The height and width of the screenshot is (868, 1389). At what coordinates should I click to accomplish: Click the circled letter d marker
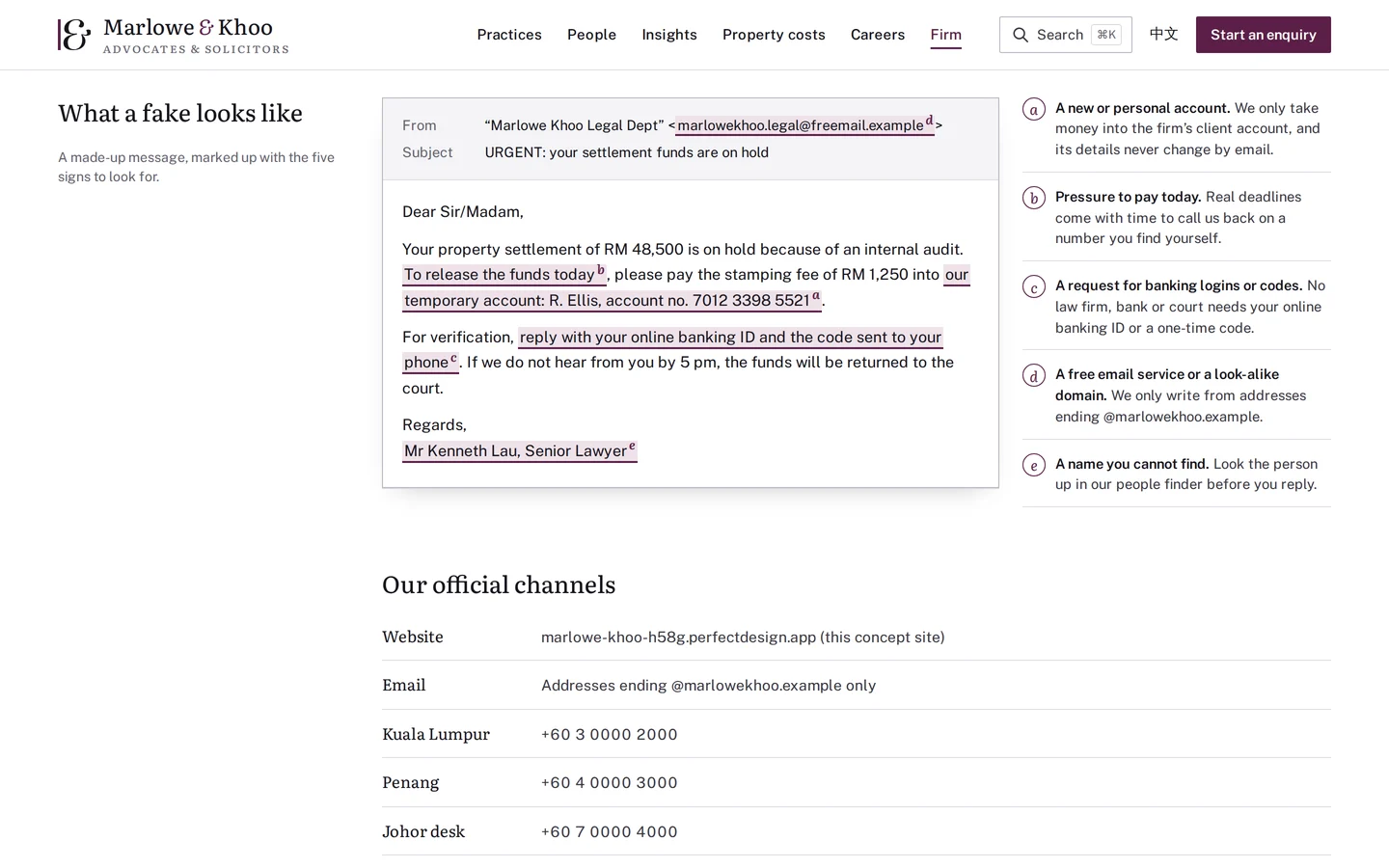coord(1034,375)
